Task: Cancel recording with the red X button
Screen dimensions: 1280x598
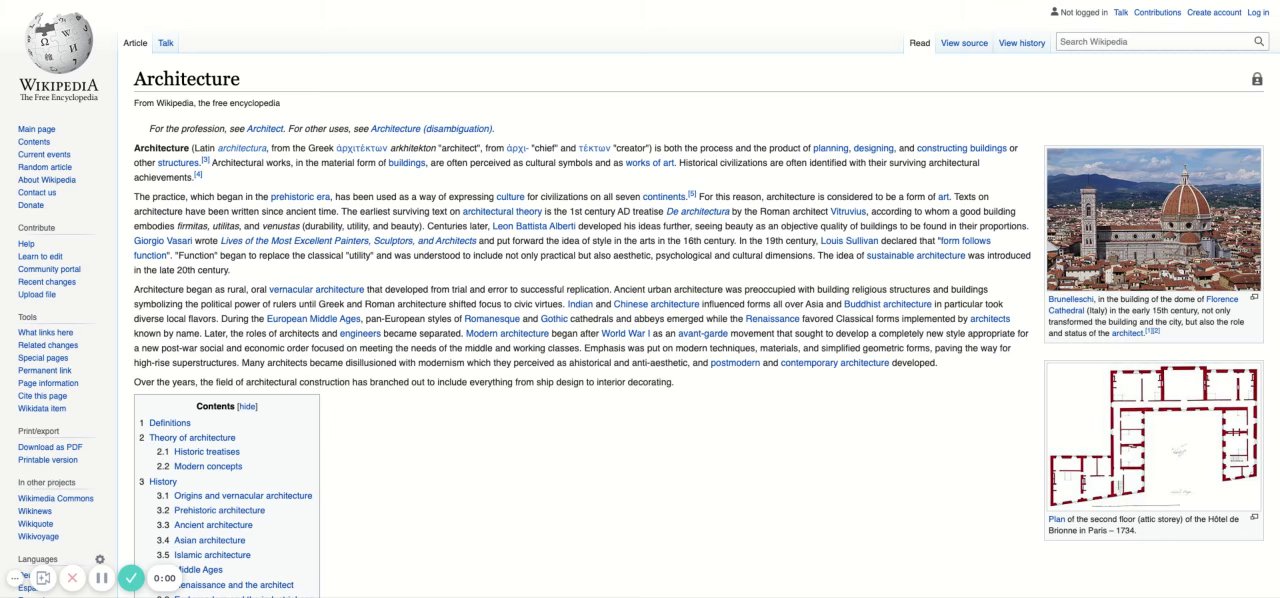Action: point(72,578)
